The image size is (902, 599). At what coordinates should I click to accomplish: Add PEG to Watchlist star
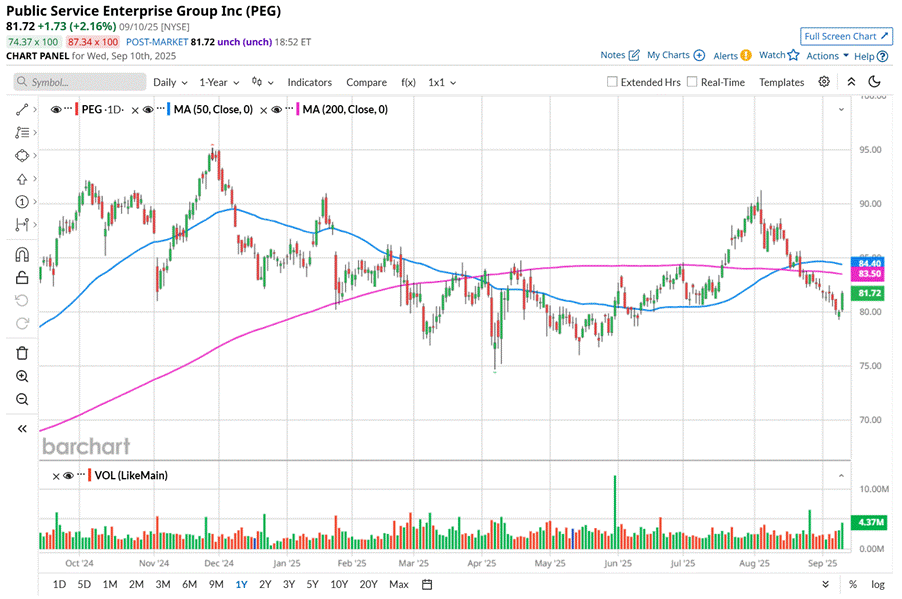tap(793, 55)
